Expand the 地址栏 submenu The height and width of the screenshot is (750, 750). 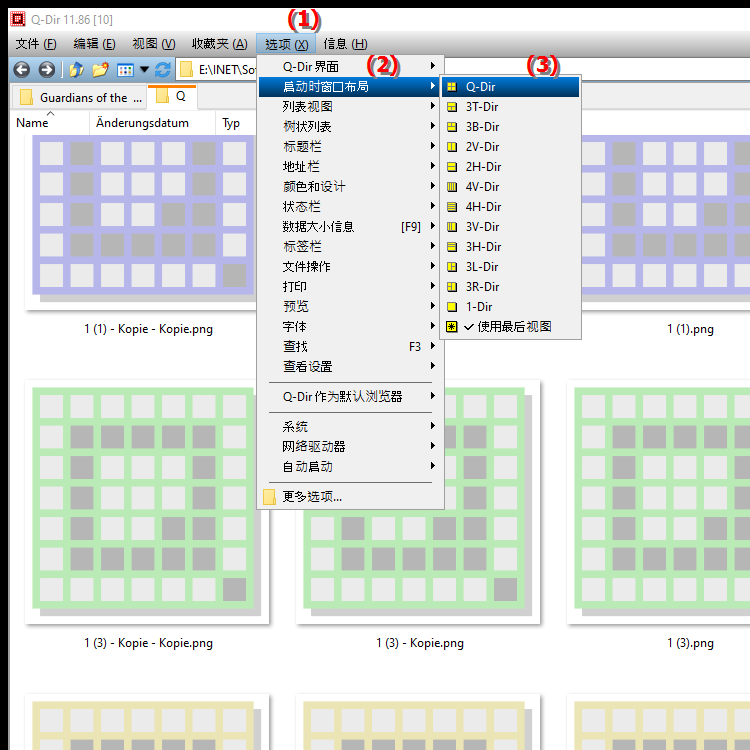click(x=351, y=166)
